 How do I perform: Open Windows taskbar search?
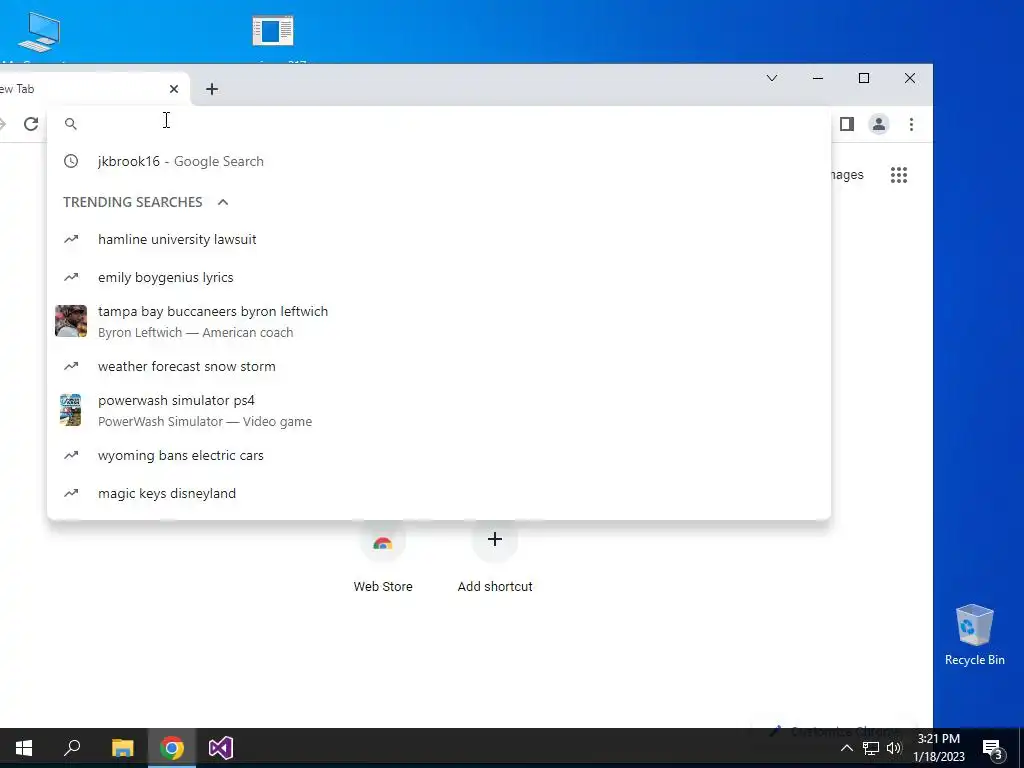point(72,748)
